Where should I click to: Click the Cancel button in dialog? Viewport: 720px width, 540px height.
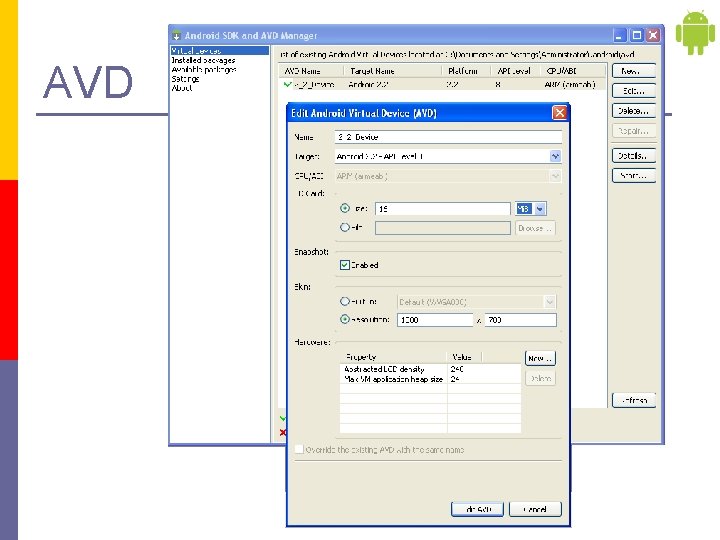pyautogui.click(x=535, y=509)
